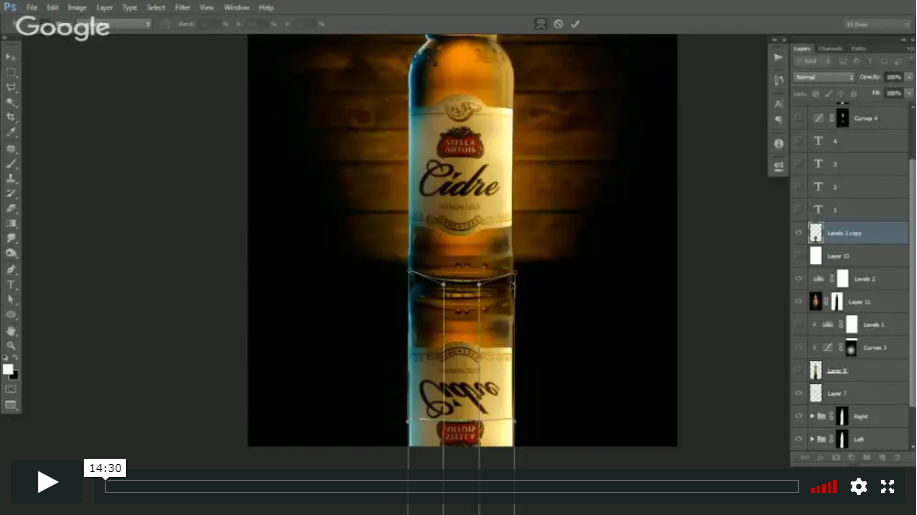Open the Fill dropdown arrow
The image size is (917, 515).
(x=909, y=93)
